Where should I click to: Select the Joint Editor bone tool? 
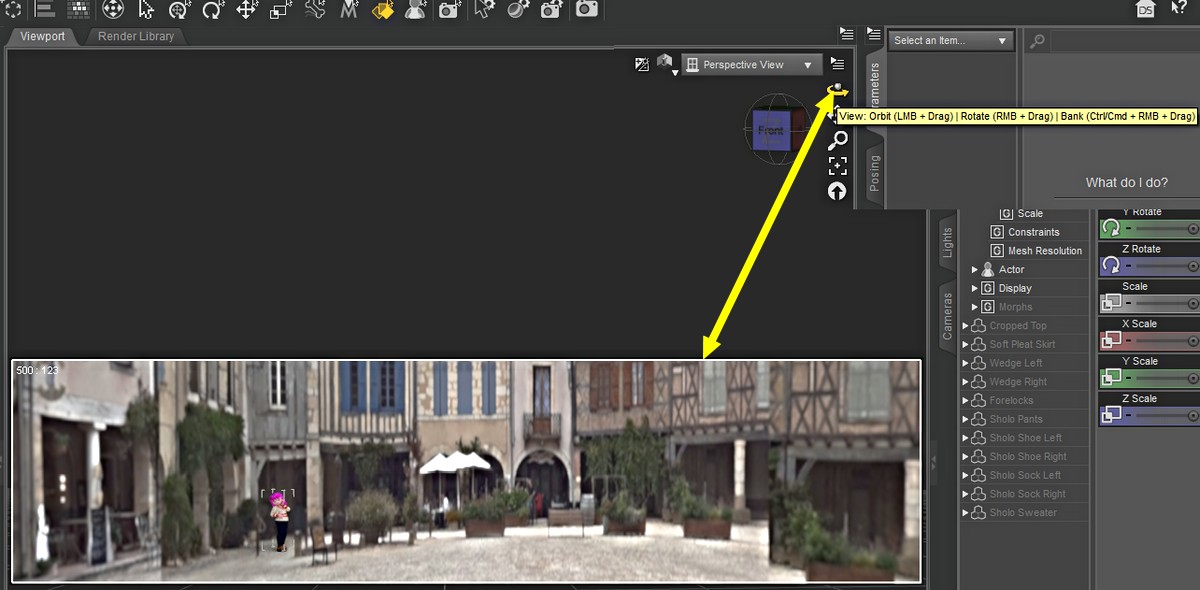(315, 10)
